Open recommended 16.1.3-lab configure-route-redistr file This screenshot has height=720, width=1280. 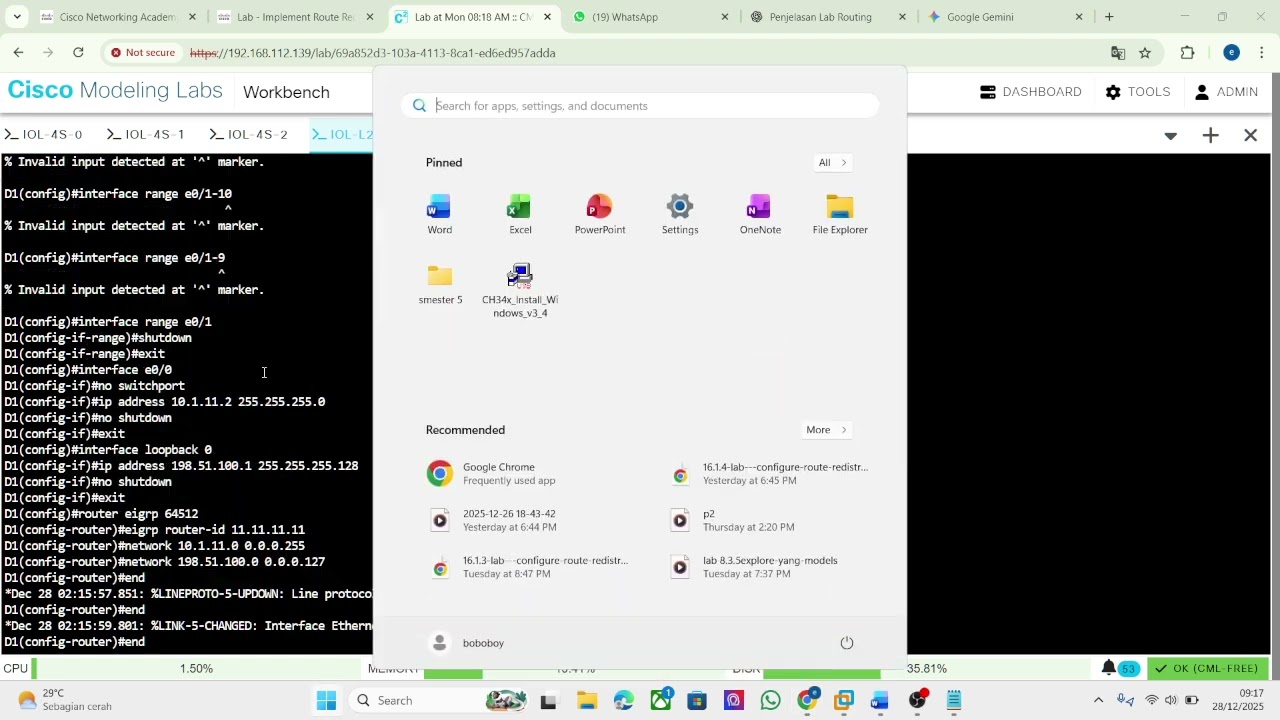530,567
